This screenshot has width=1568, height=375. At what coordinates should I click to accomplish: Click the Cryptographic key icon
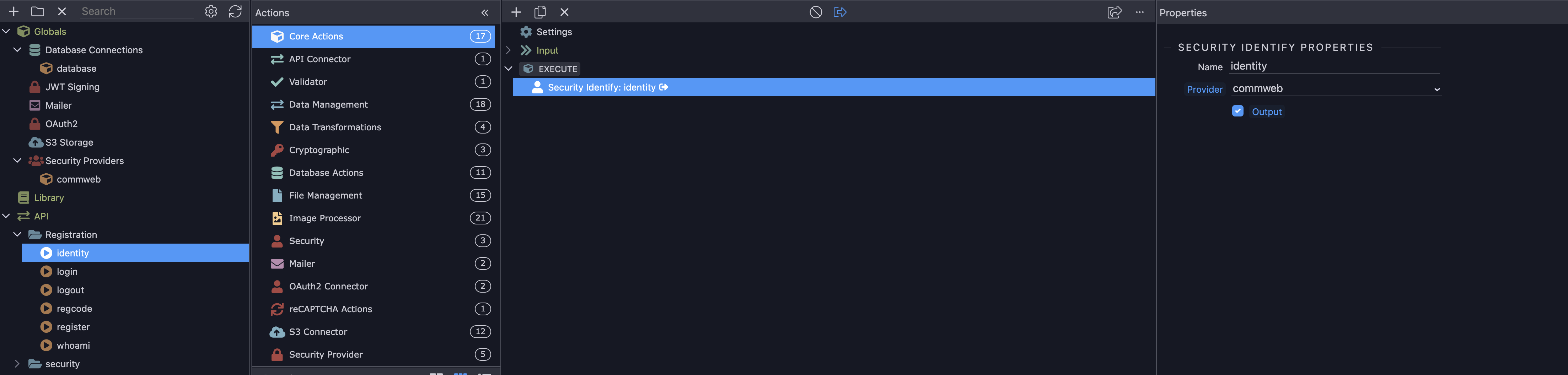[x=277, y=150]
